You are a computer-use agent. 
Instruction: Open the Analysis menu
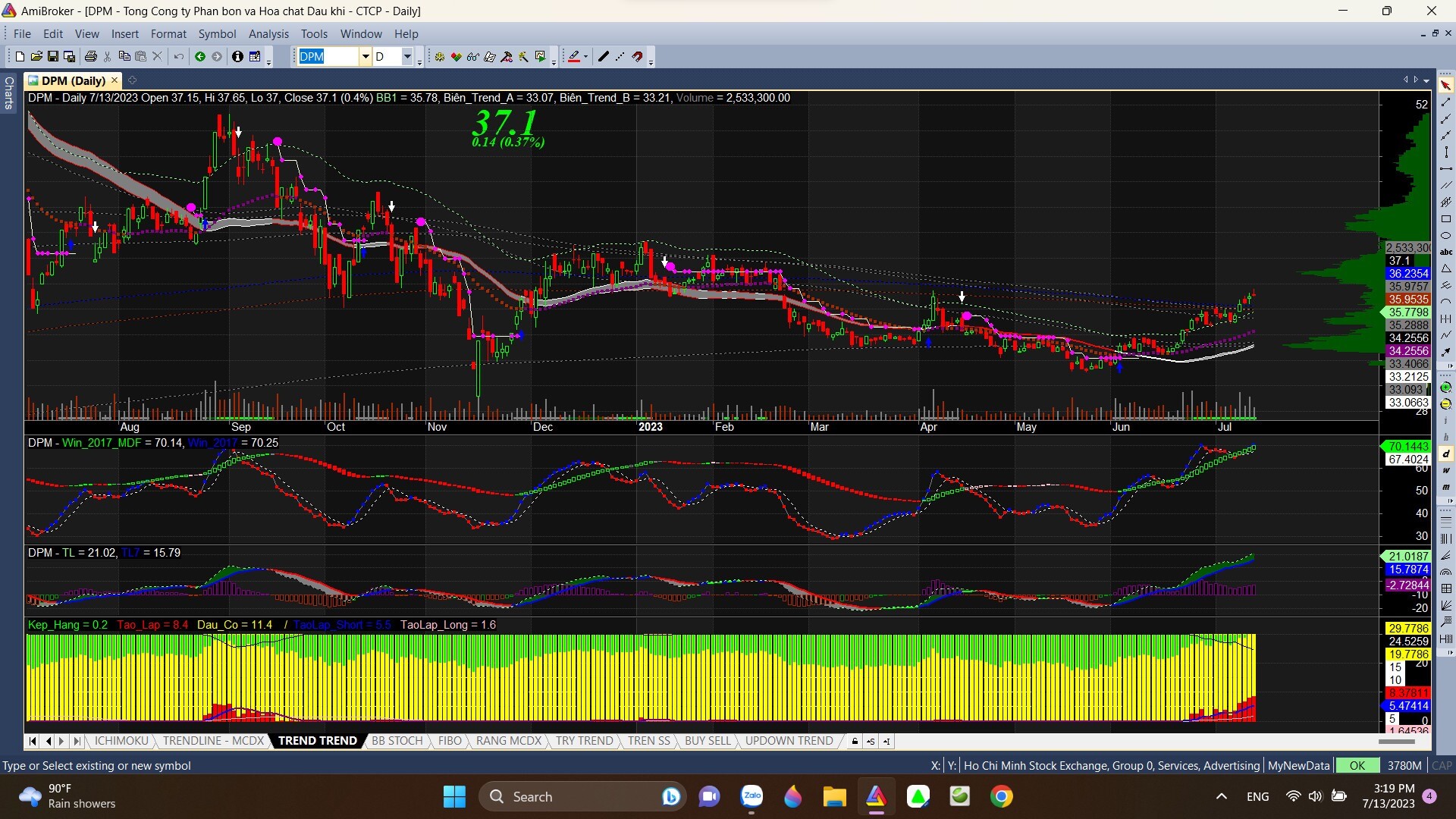click(268, 34)
